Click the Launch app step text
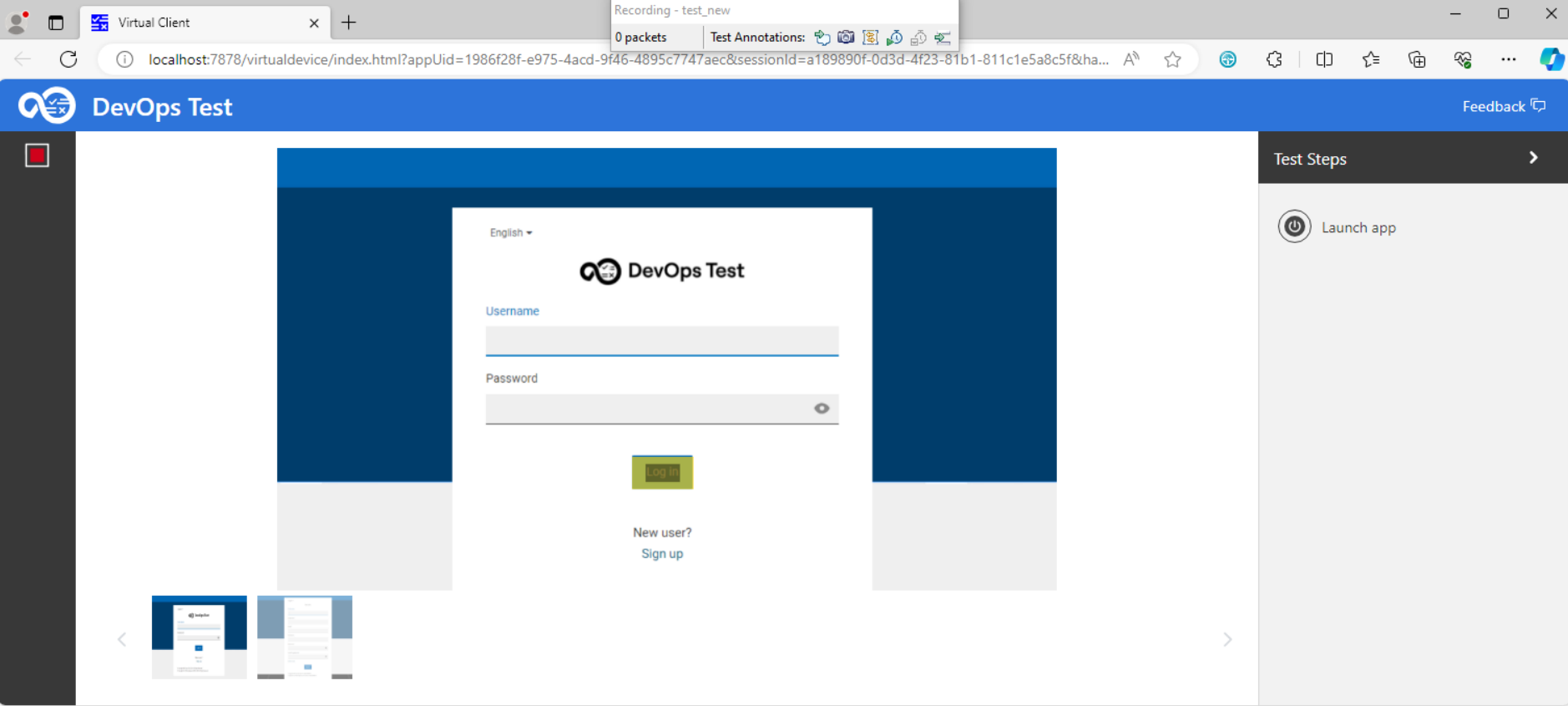Image resolution: width=1568 pixels, height=706 pixels. coord(1358,227)
